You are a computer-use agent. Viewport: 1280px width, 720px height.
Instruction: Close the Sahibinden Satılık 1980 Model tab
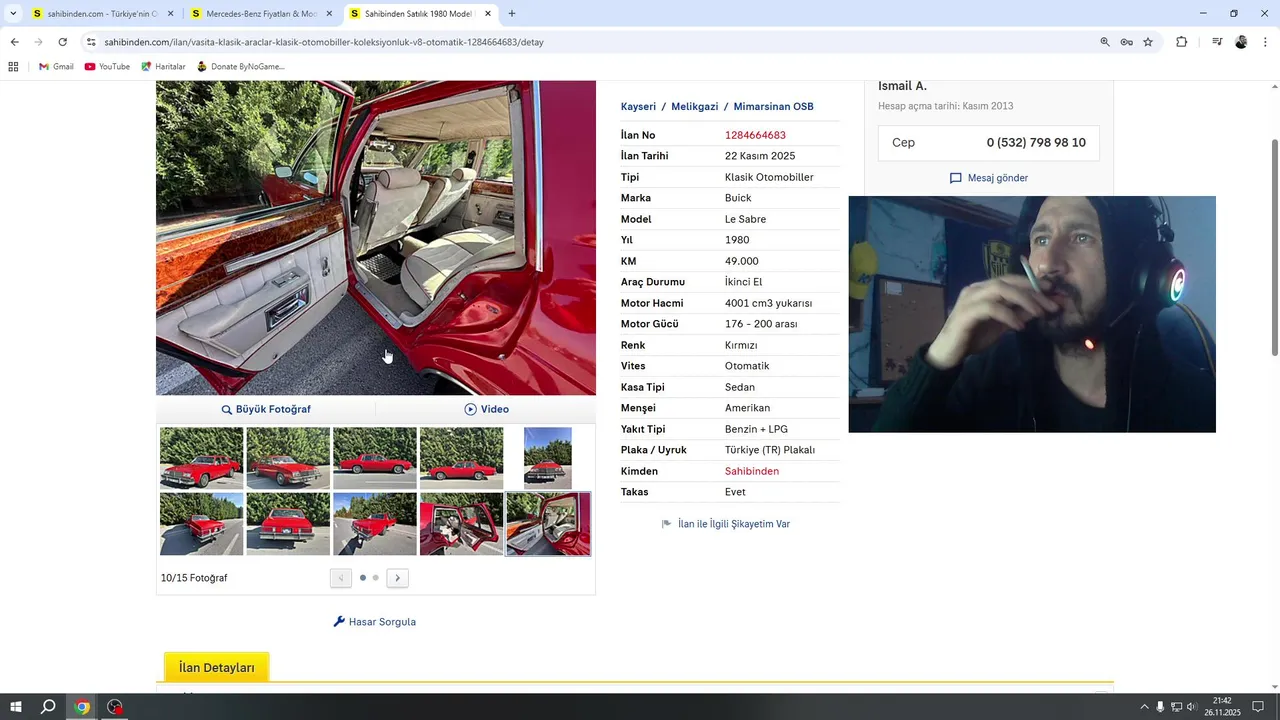488,14
